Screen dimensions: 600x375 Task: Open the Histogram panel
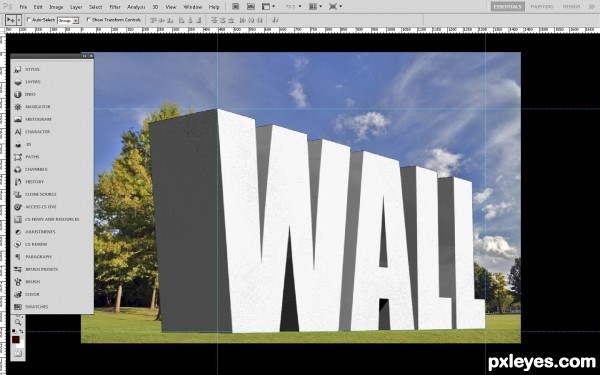coord(33,119)
